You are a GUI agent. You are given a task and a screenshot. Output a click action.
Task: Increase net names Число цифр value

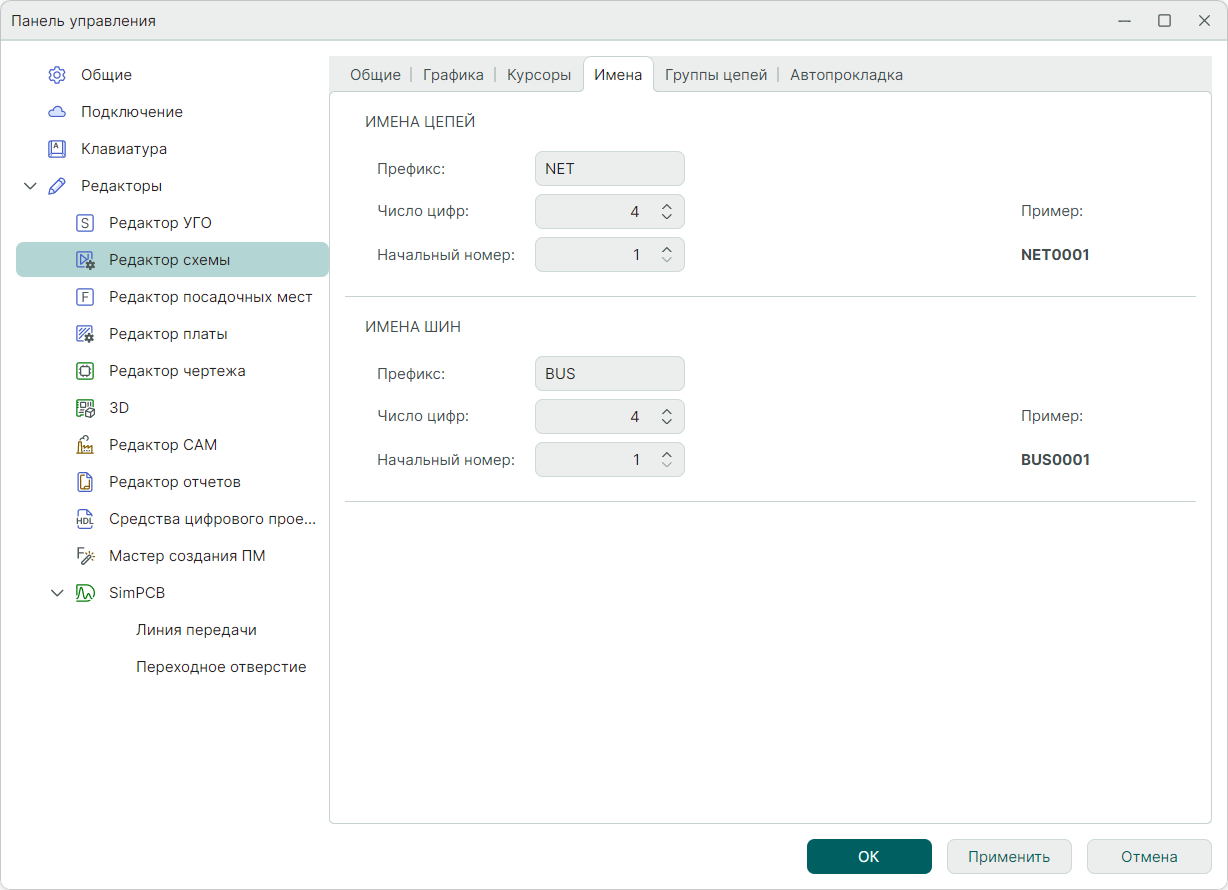coord(667,206)
